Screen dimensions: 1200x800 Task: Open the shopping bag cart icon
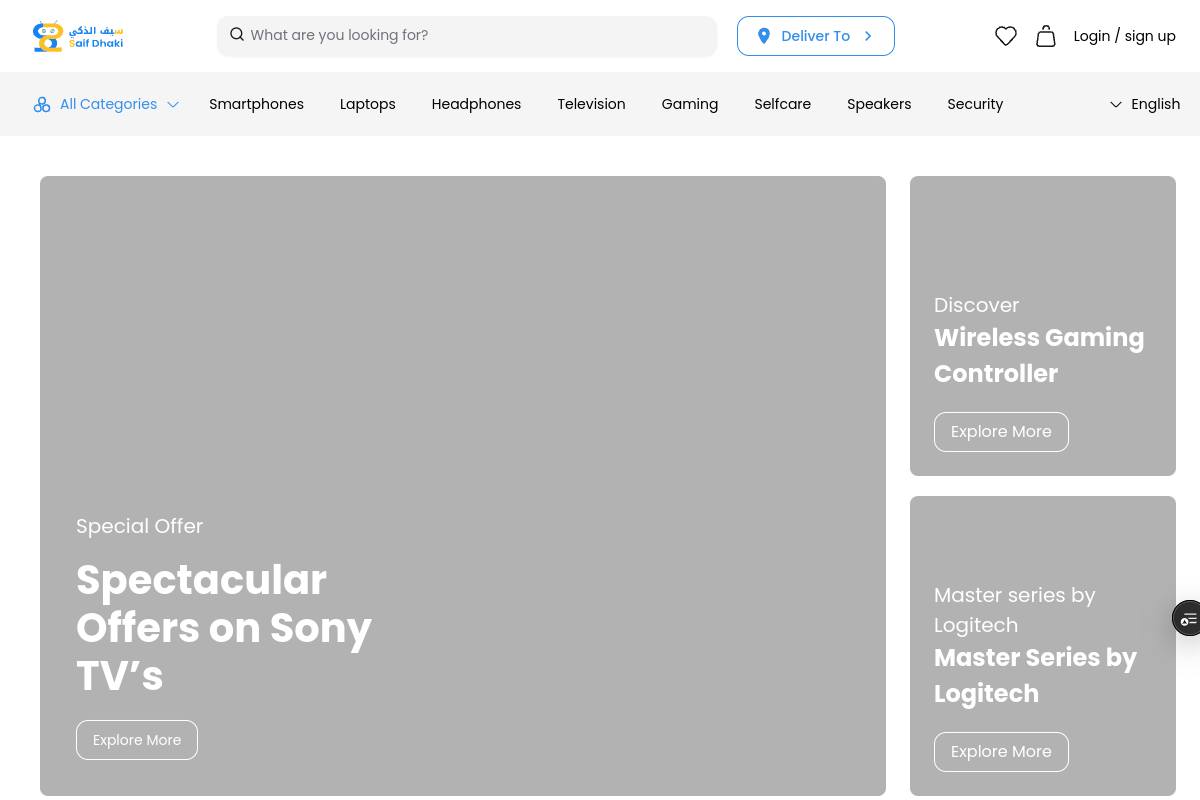[x=1045, y=36]
